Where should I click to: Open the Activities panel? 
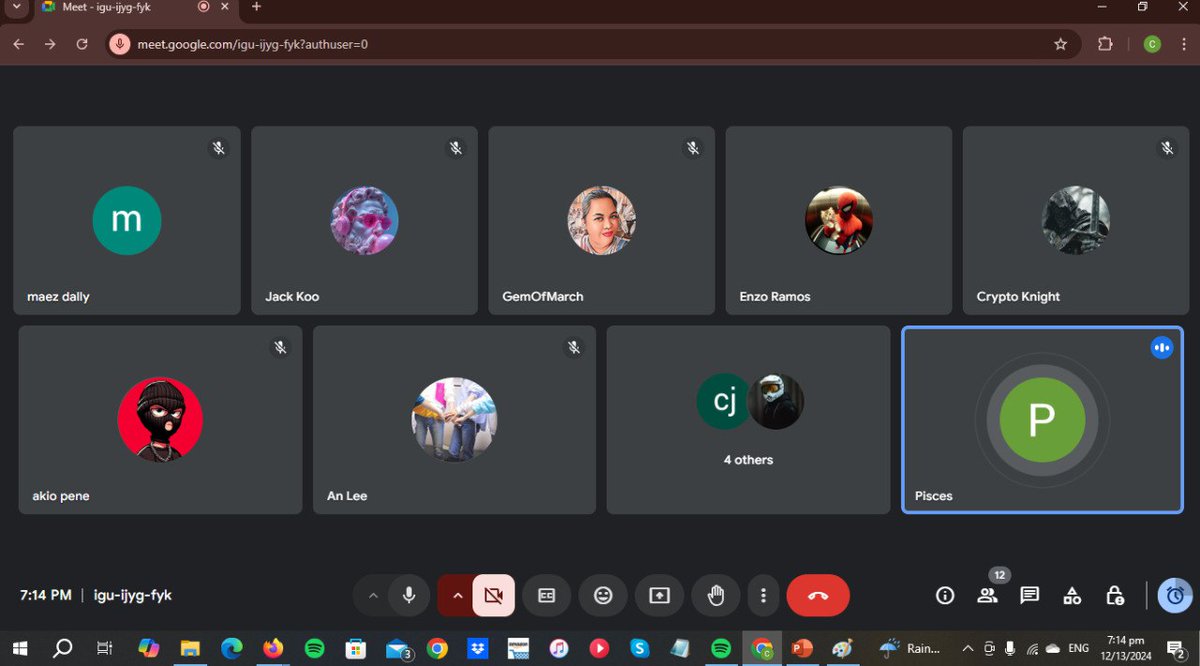(x=1072, y=595)
